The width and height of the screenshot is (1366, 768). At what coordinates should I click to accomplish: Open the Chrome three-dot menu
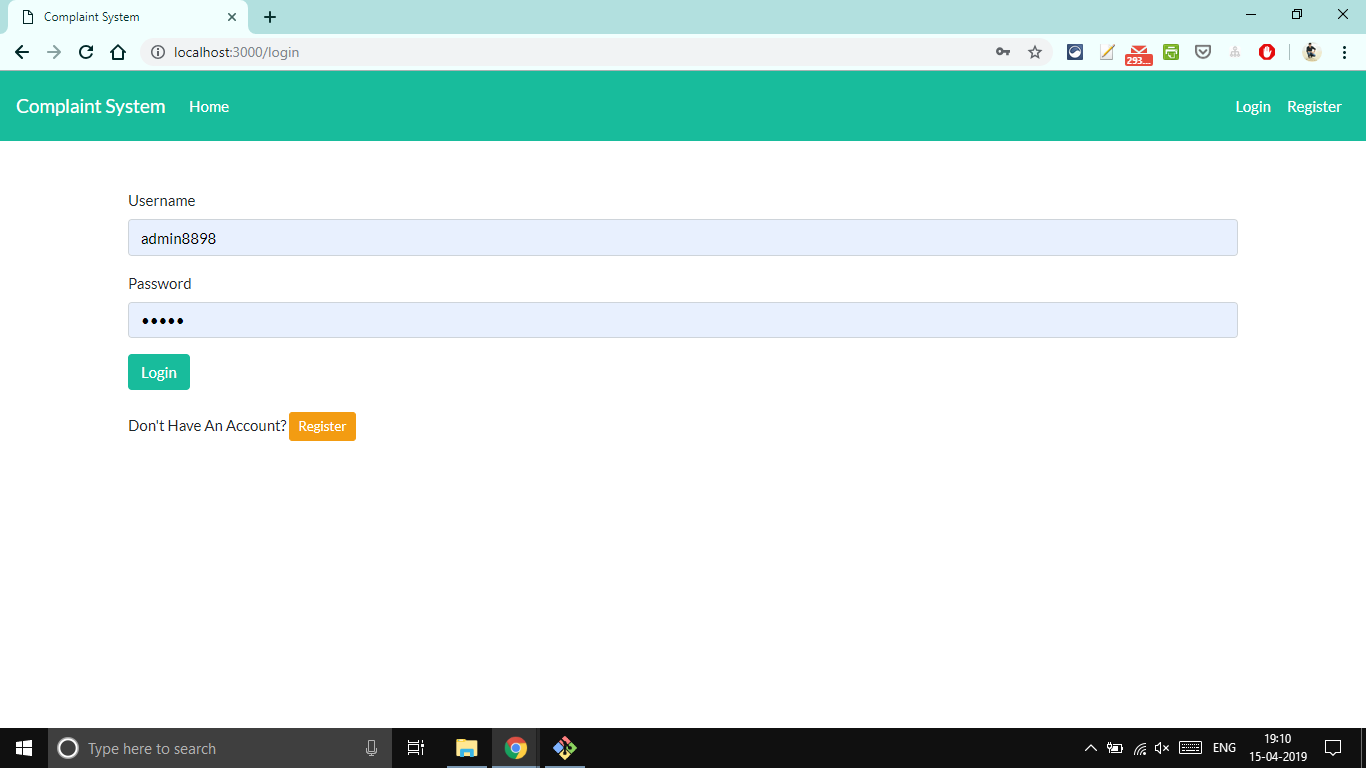coord(1344,52)
